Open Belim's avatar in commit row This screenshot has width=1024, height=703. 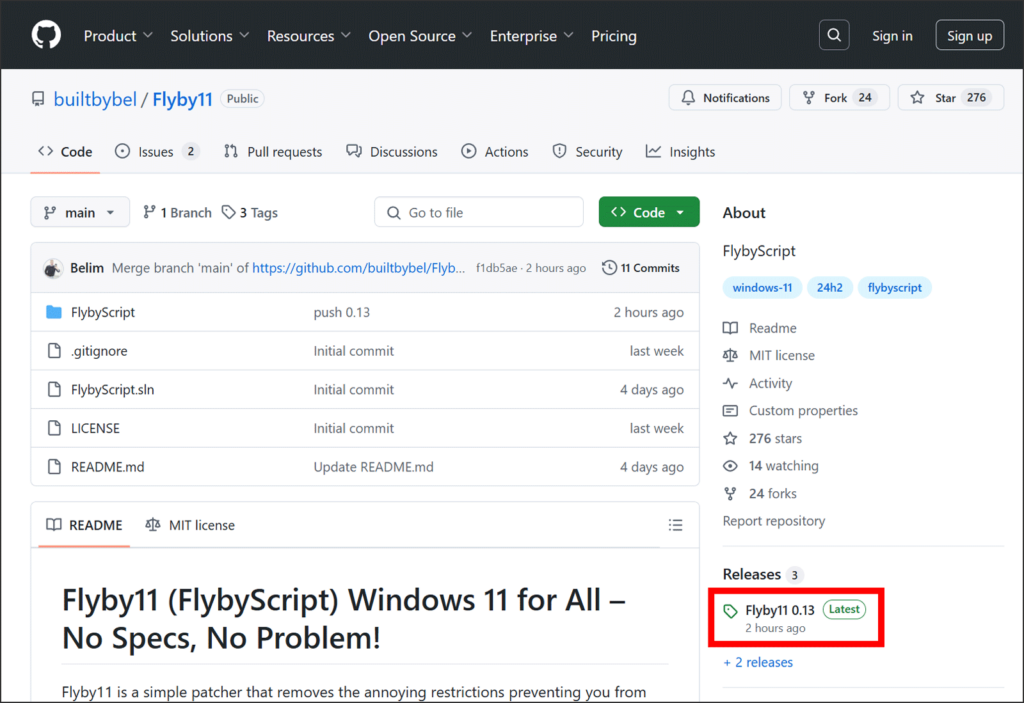point(53,268)
